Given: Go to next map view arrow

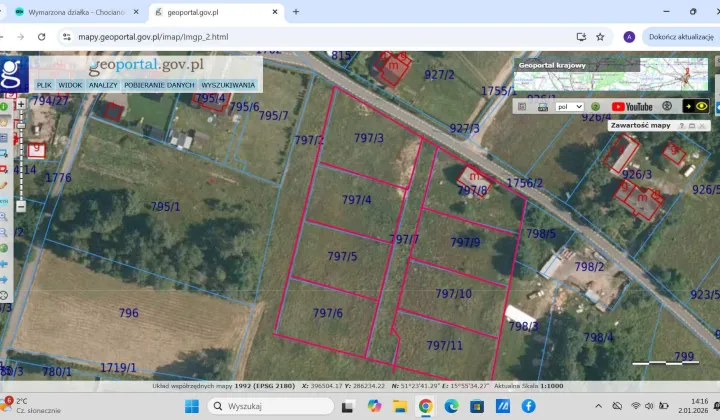Looking at the screenshot, I should pyautogui.click(x=4, y=279).
